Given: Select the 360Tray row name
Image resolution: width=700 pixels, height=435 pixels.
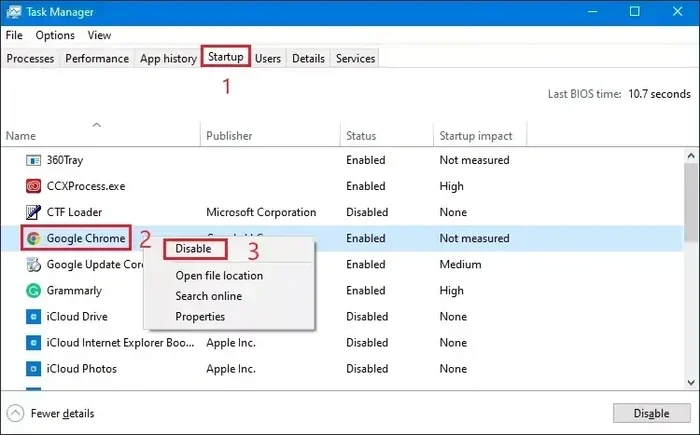Looking at the screenshot, I should pos(65,160).
